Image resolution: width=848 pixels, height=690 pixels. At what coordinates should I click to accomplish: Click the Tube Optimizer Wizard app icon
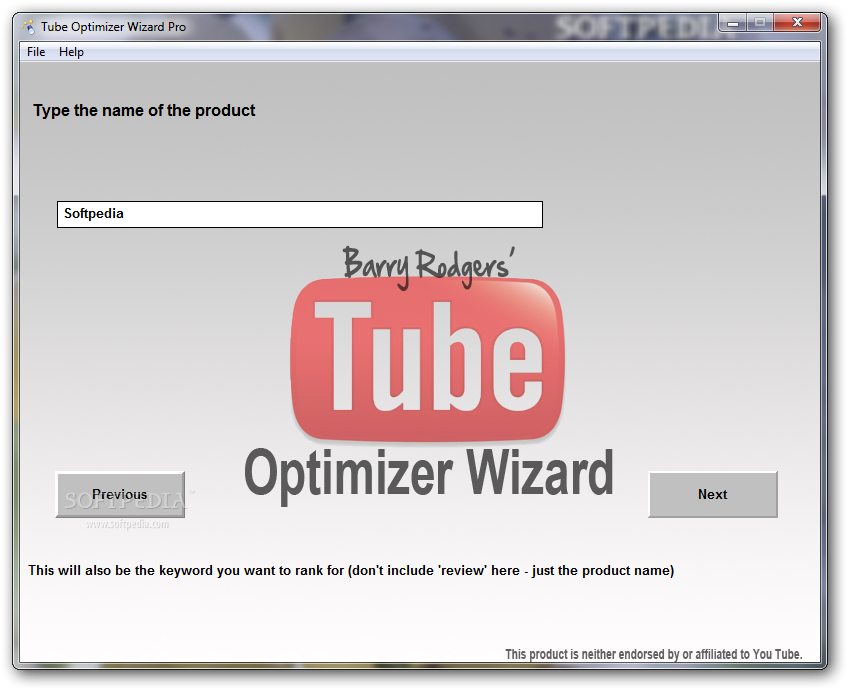click(x=29, y=26)
